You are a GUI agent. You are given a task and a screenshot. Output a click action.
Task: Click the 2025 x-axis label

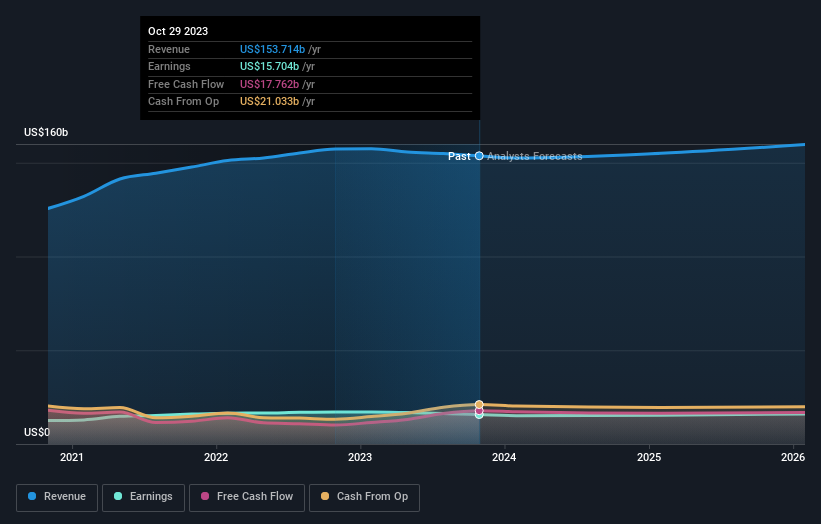[x=649, y=457]
